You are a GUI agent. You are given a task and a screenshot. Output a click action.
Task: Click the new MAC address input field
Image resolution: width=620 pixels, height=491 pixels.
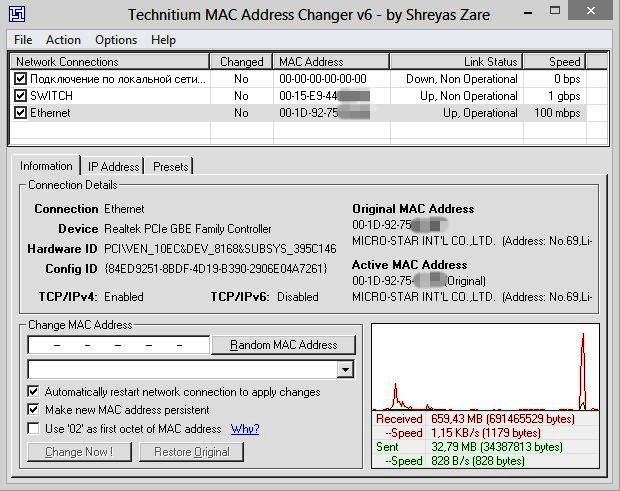118,345
